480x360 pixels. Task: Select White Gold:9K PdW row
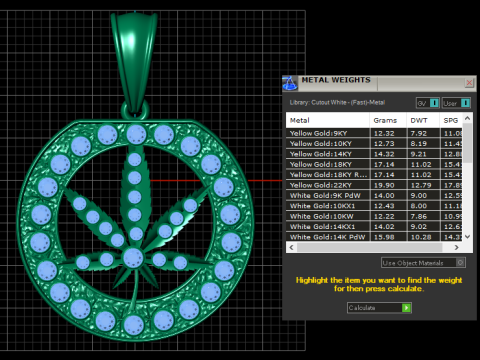(374, 195)
